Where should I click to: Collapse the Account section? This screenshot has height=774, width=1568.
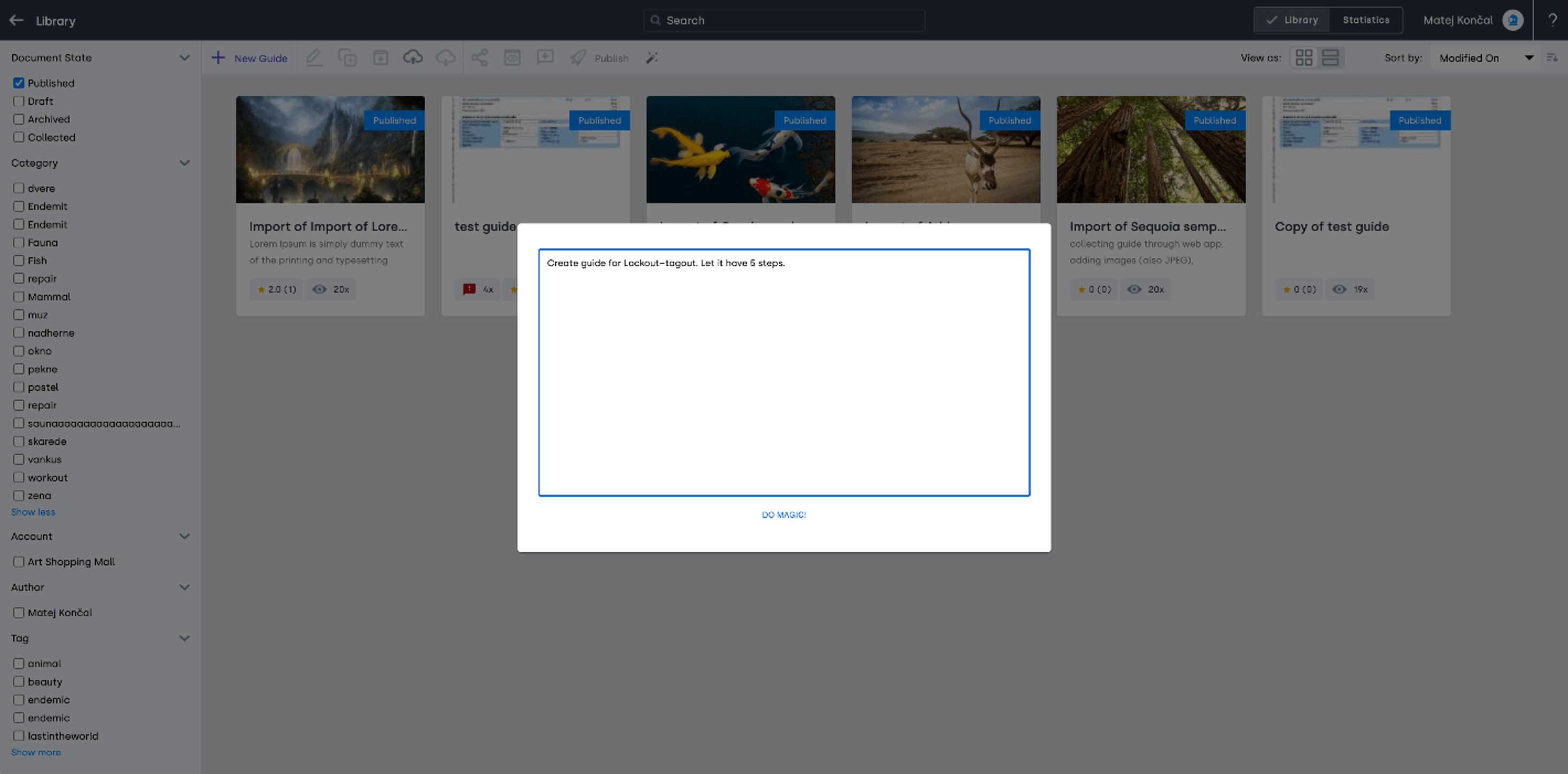(x=184, y=537)
